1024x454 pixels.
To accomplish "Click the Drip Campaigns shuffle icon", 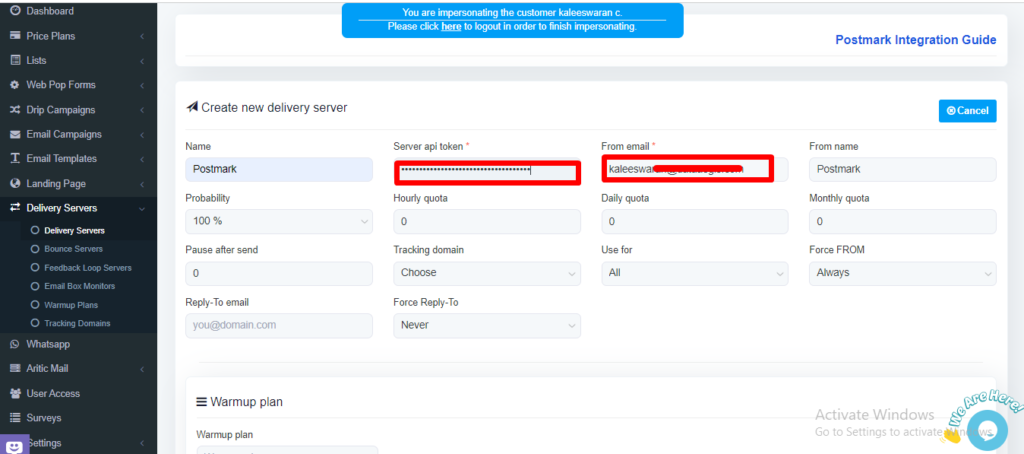I will pos(15,110).
